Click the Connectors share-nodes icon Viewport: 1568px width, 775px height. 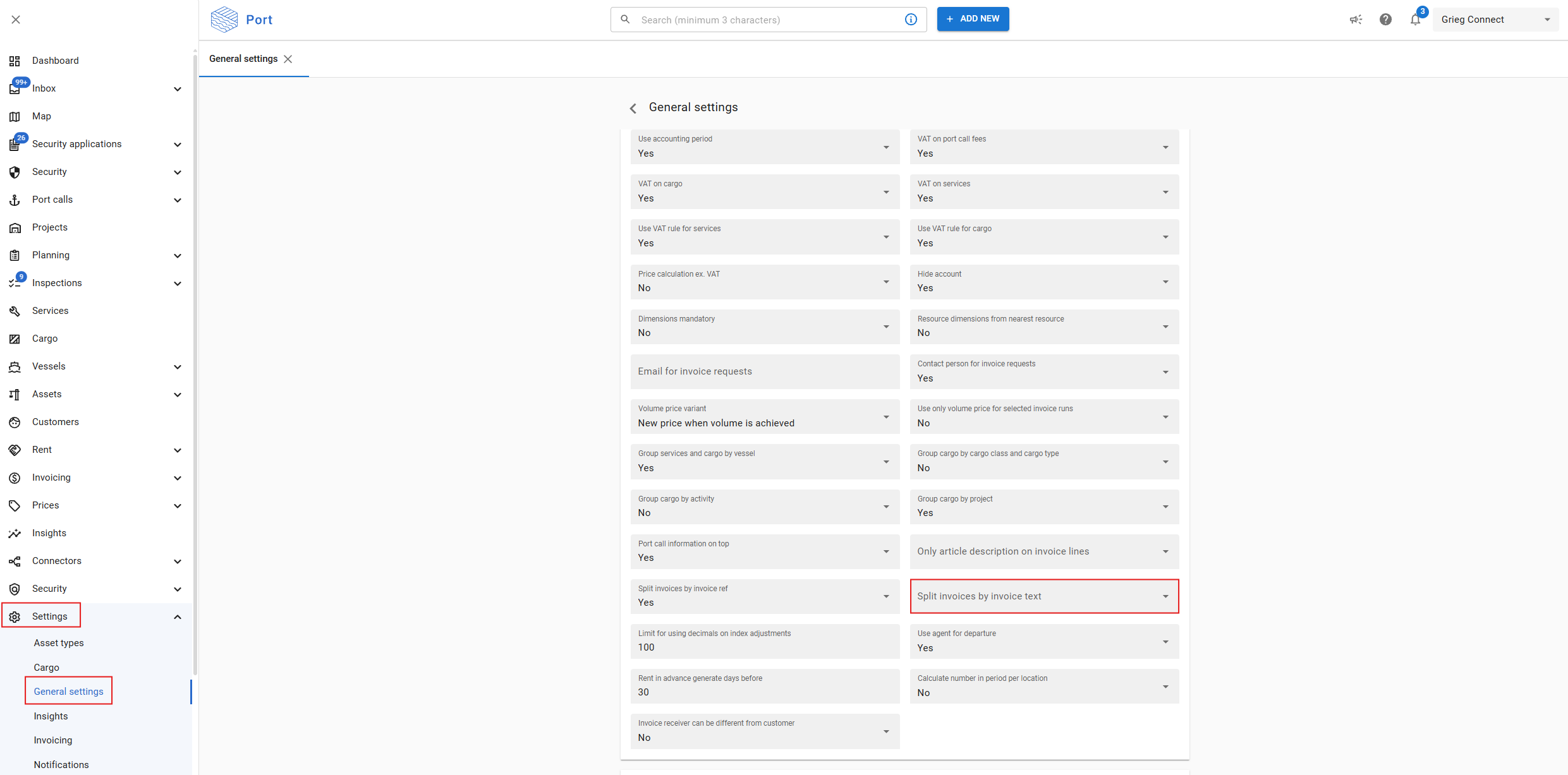point(15,561)
